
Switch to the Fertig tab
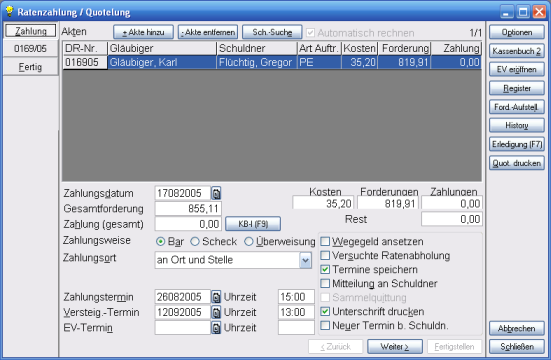(31, 67)
